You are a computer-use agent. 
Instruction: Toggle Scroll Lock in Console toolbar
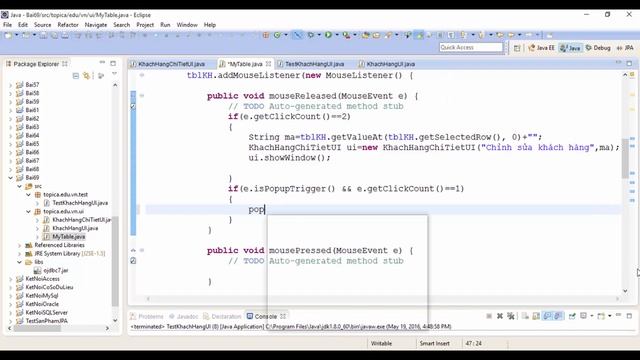tap(536, 316)
